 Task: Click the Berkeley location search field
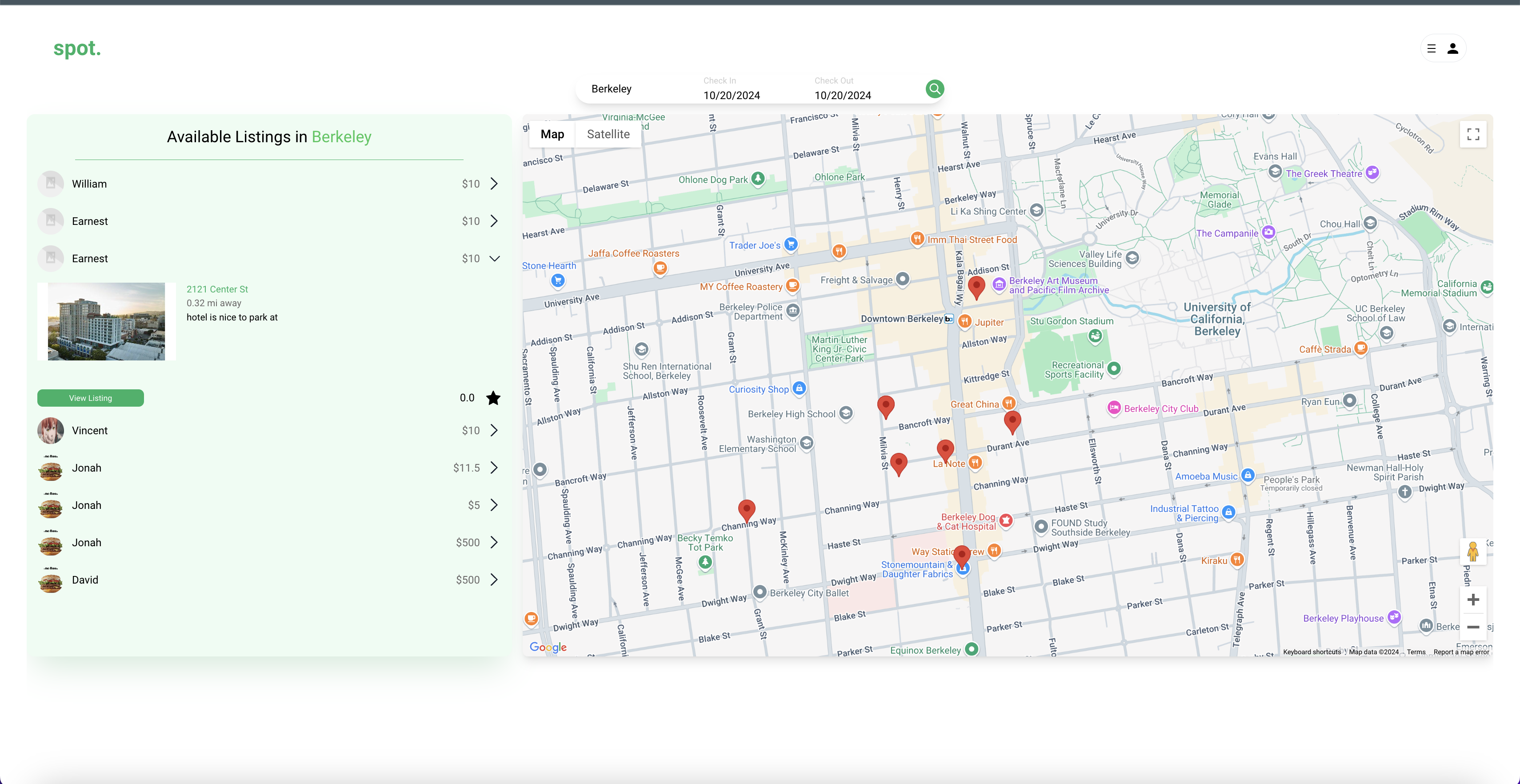click(611, 88)
